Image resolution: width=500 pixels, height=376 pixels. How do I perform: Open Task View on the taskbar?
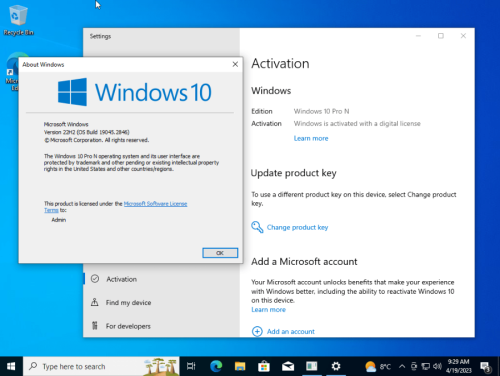(191, 366)
